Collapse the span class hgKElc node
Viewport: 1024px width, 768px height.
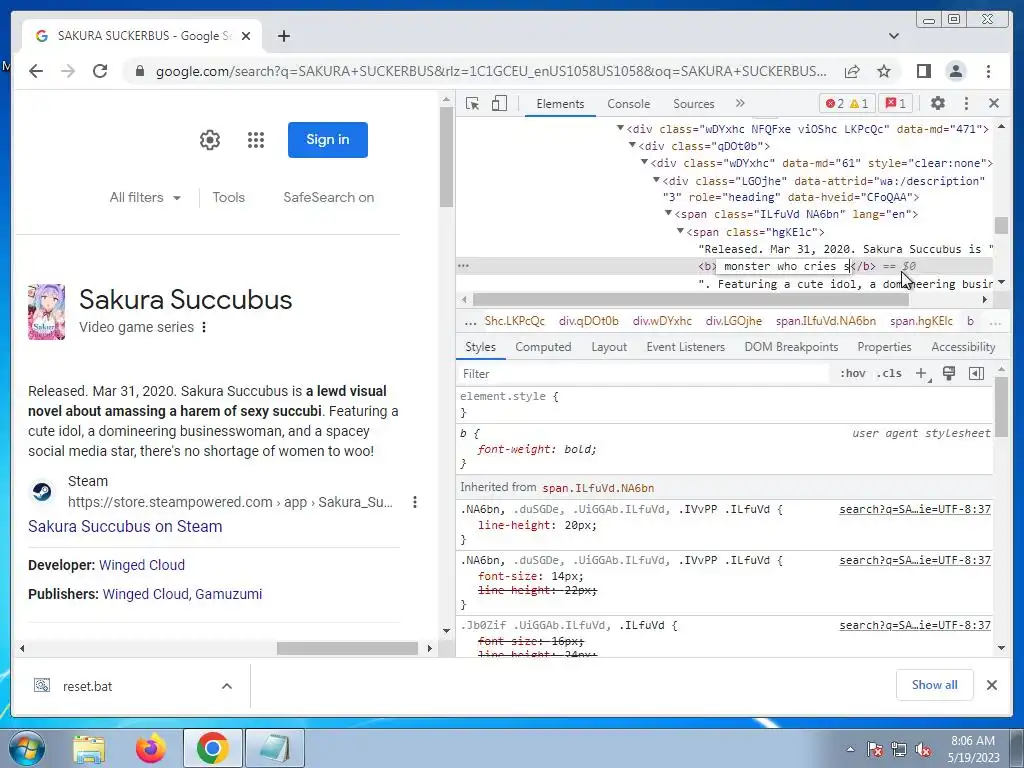click(x=680, y=231)
